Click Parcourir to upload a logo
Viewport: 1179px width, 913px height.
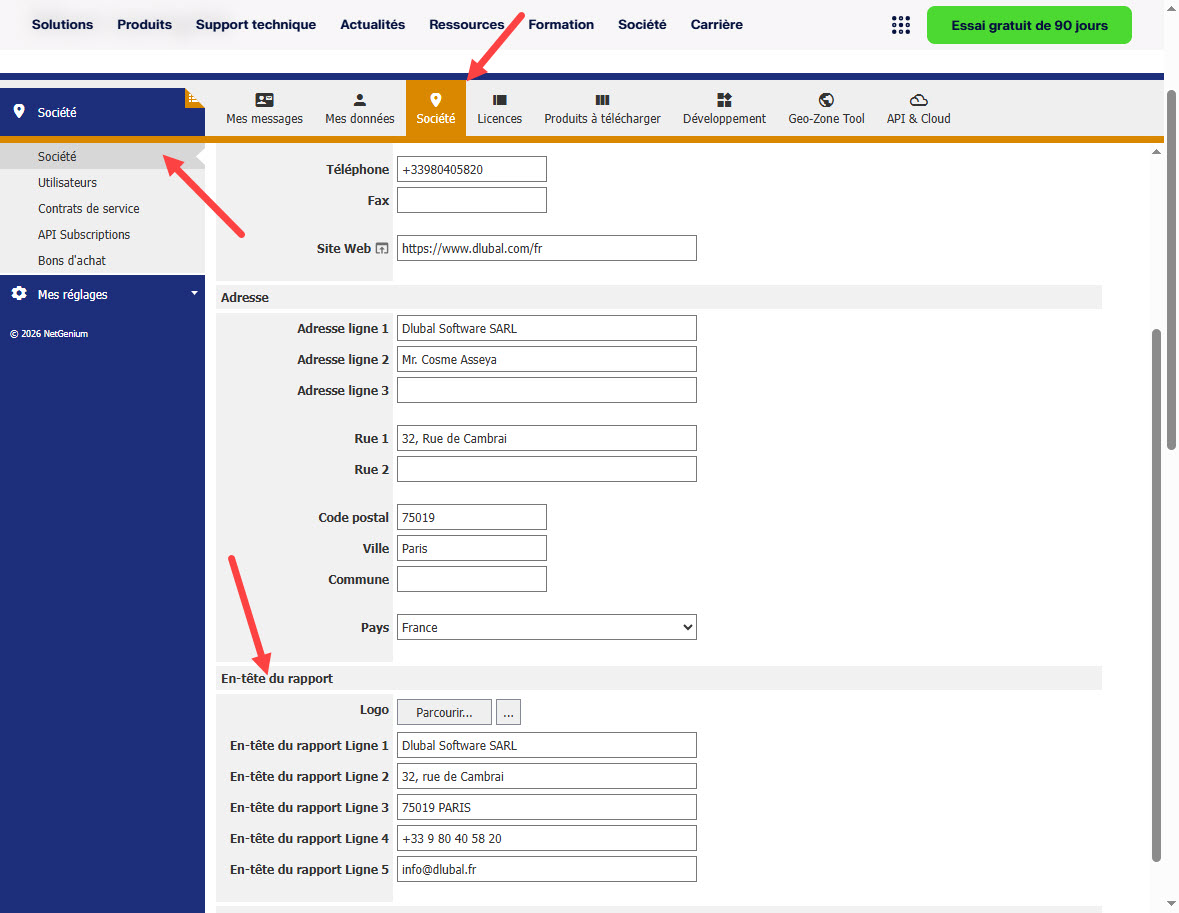coord(444,712)
